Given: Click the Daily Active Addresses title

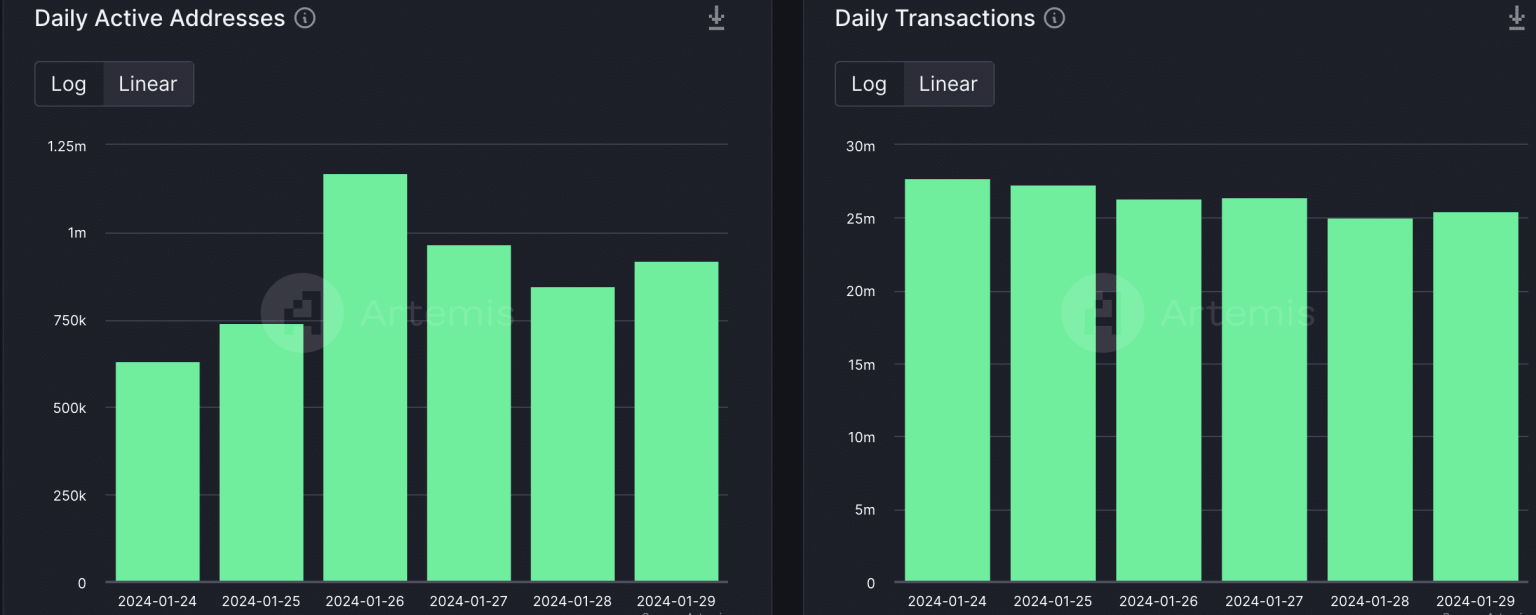Looking at the screenshot, I should (x=160, y=18).
